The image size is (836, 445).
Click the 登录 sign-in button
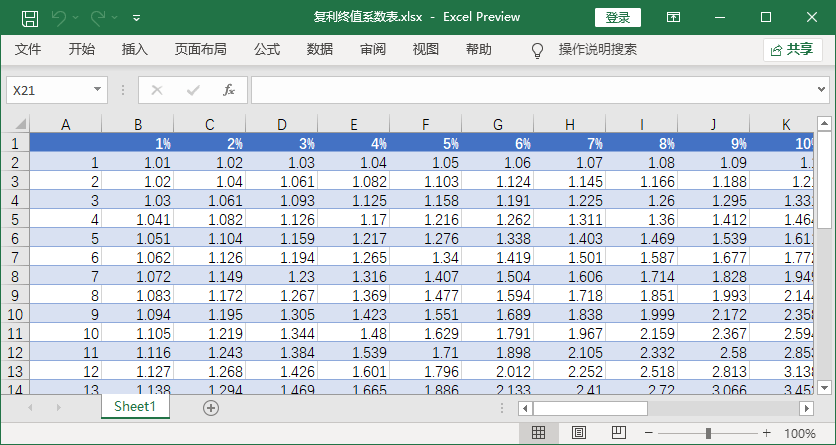618,17
